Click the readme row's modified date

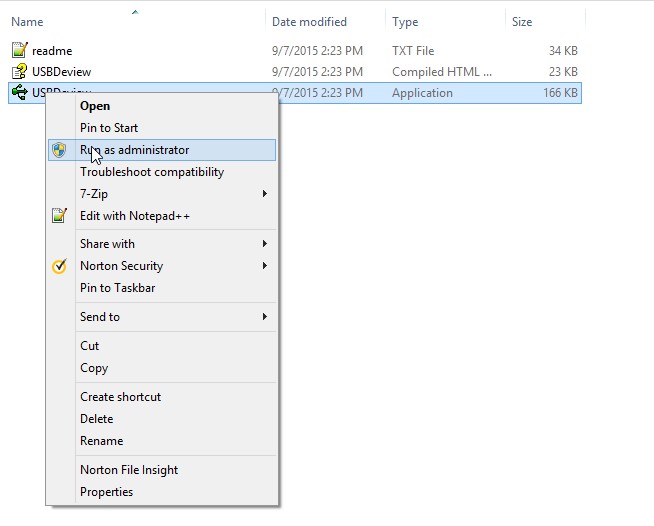317,51
